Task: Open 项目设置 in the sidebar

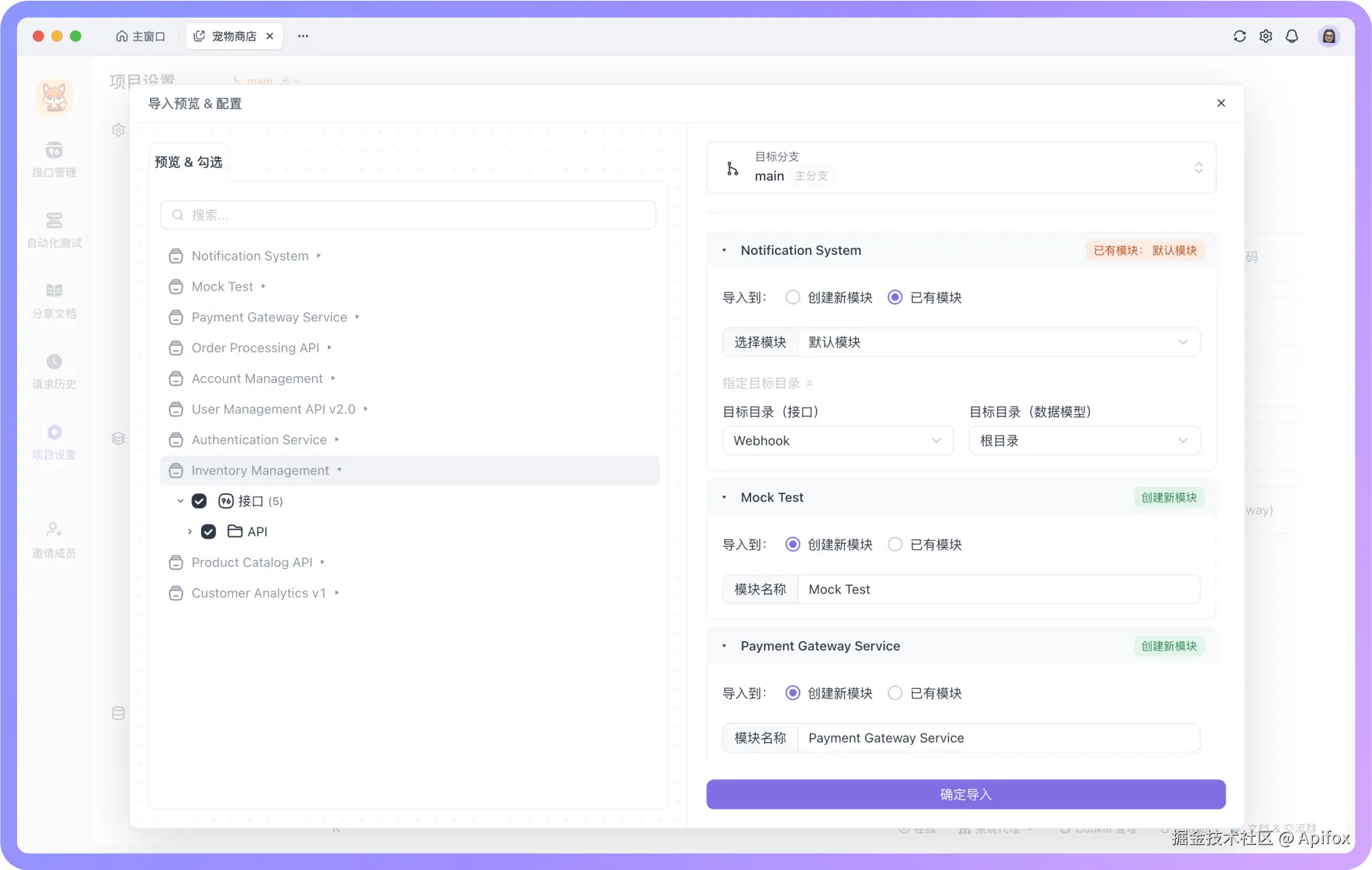Action: pyautogui.click(x=55, y=441)
